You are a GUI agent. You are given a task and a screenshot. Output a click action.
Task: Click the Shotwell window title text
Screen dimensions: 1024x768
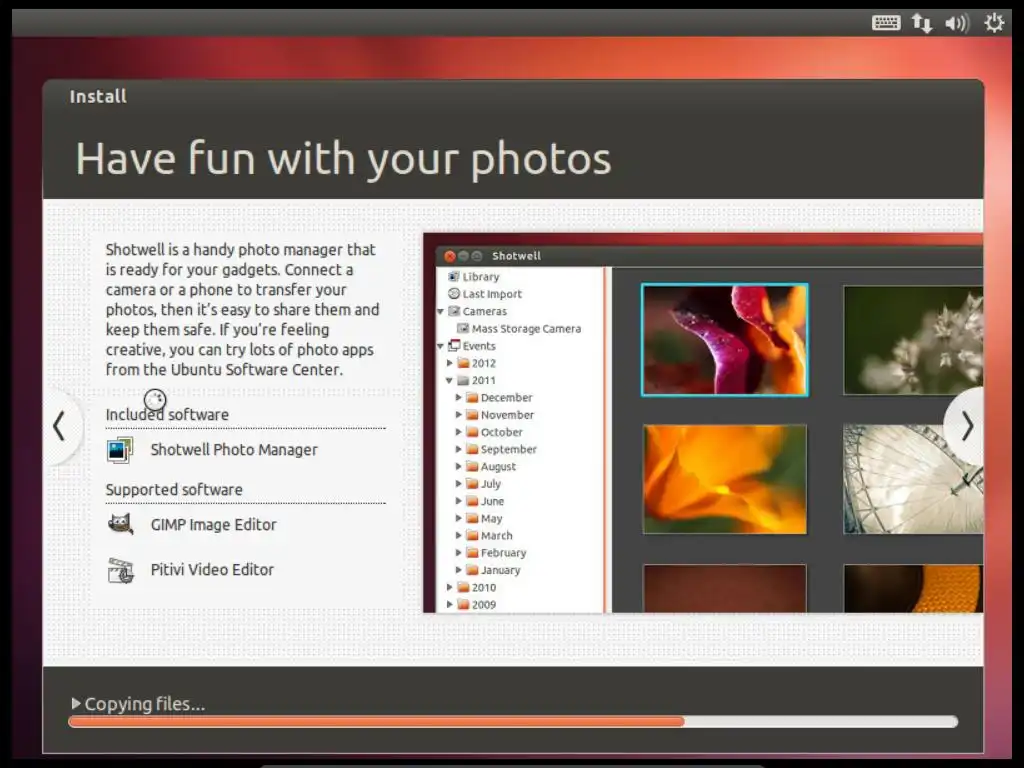[516, 256]
